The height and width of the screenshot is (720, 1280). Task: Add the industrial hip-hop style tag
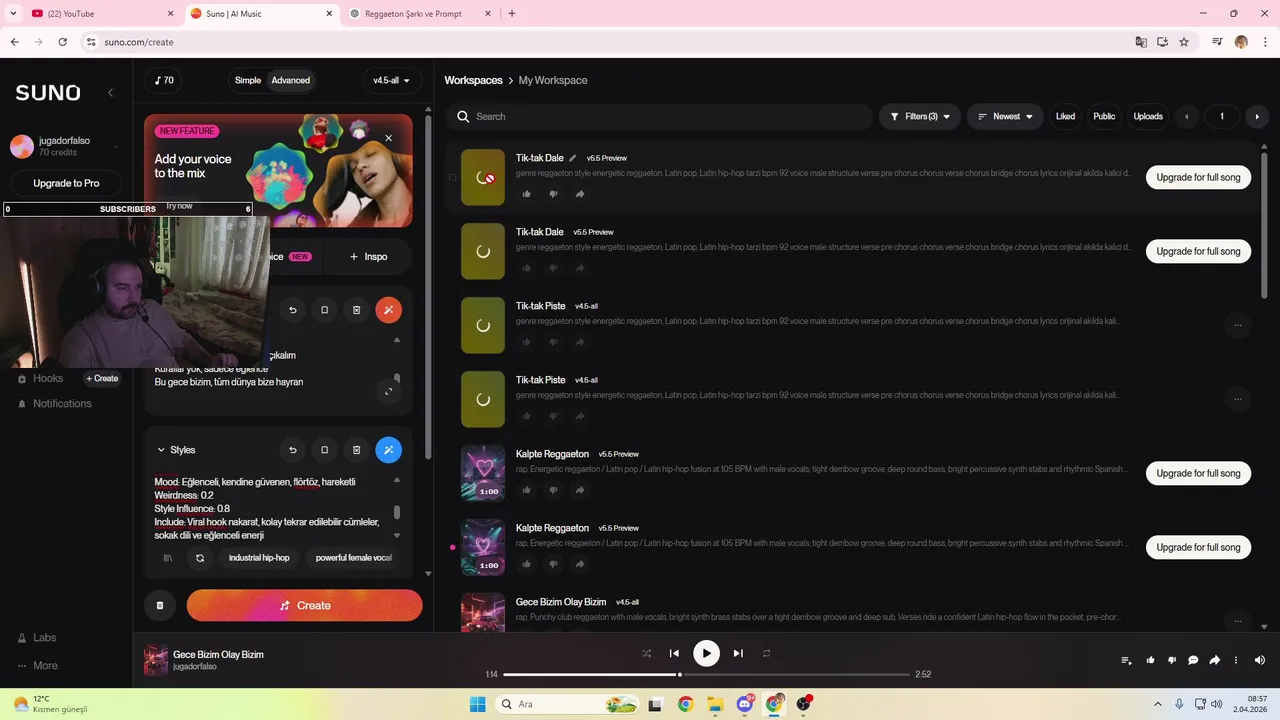coord(259,558)
